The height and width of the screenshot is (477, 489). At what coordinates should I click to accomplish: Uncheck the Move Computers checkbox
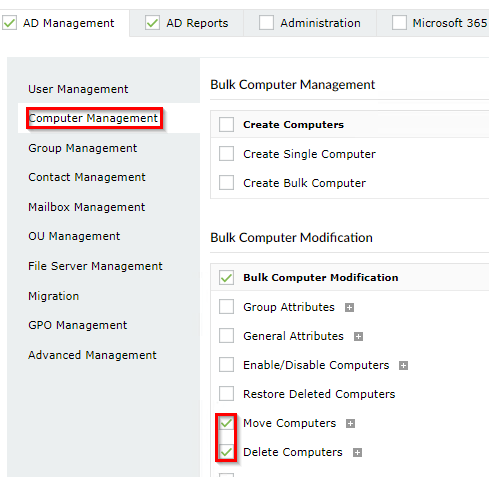(x=226, y=423)
